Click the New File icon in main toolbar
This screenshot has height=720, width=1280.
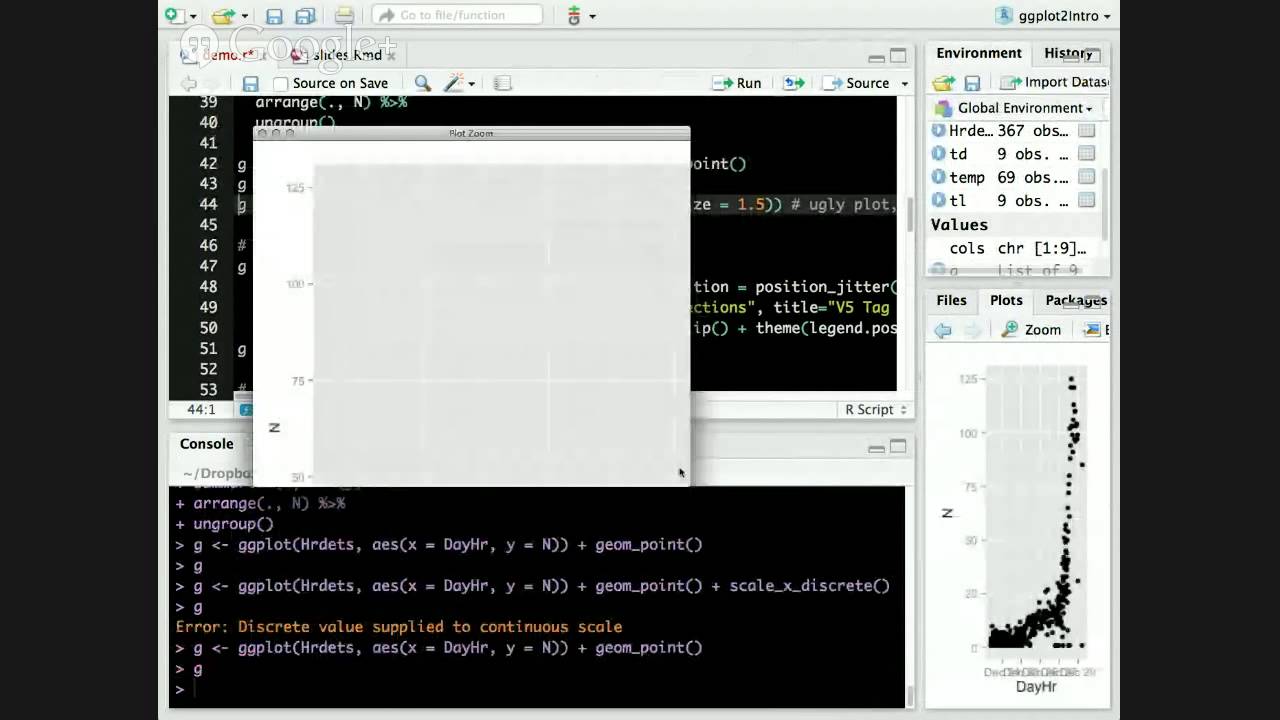click(x=173, y=15)
